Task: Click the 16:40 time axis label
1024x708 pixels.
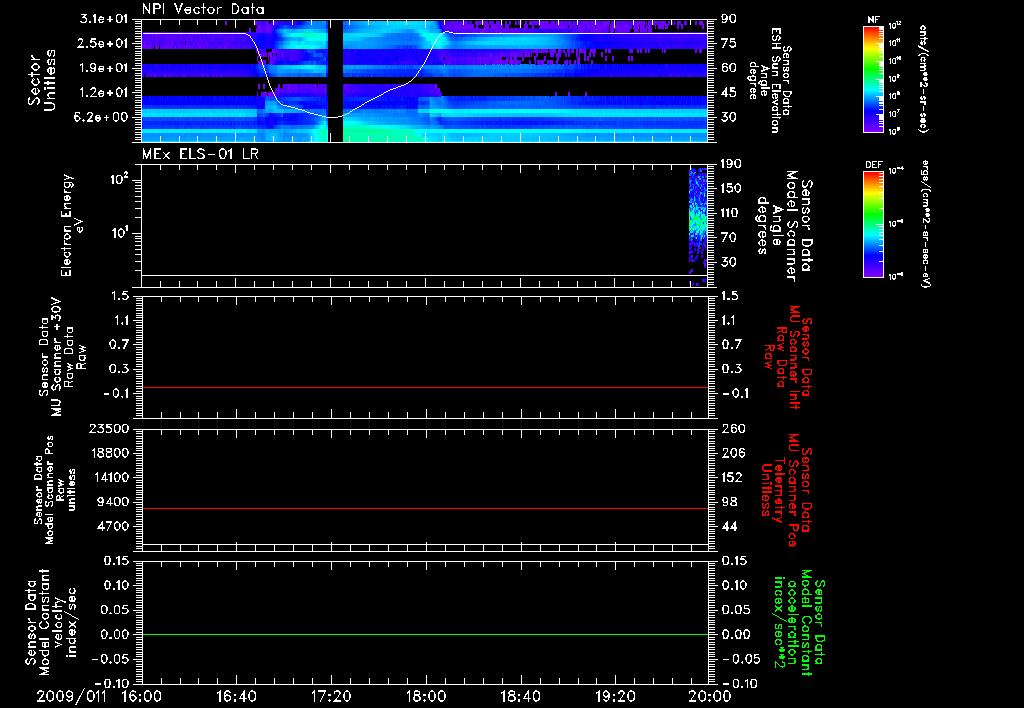Action: pyautogui.click(x=236, y=696)
